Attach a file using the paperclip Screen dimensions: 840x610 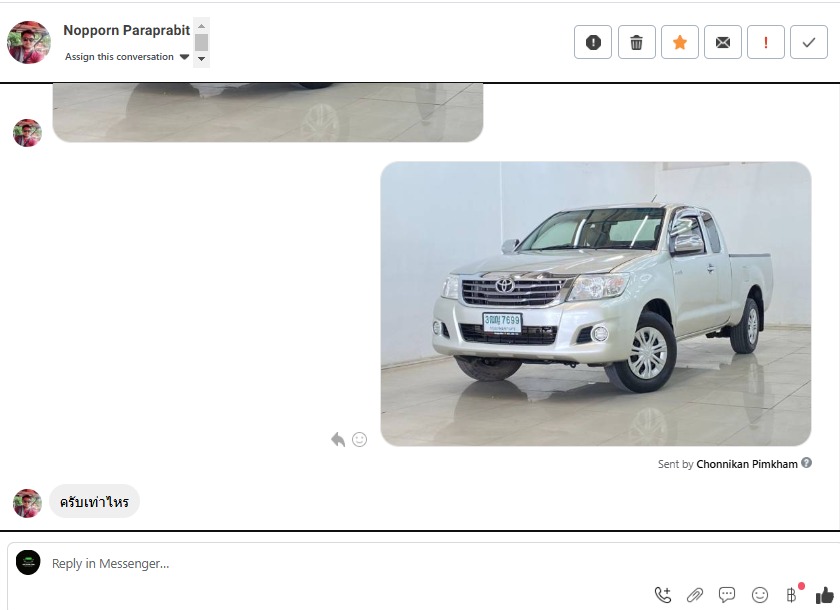695,595
